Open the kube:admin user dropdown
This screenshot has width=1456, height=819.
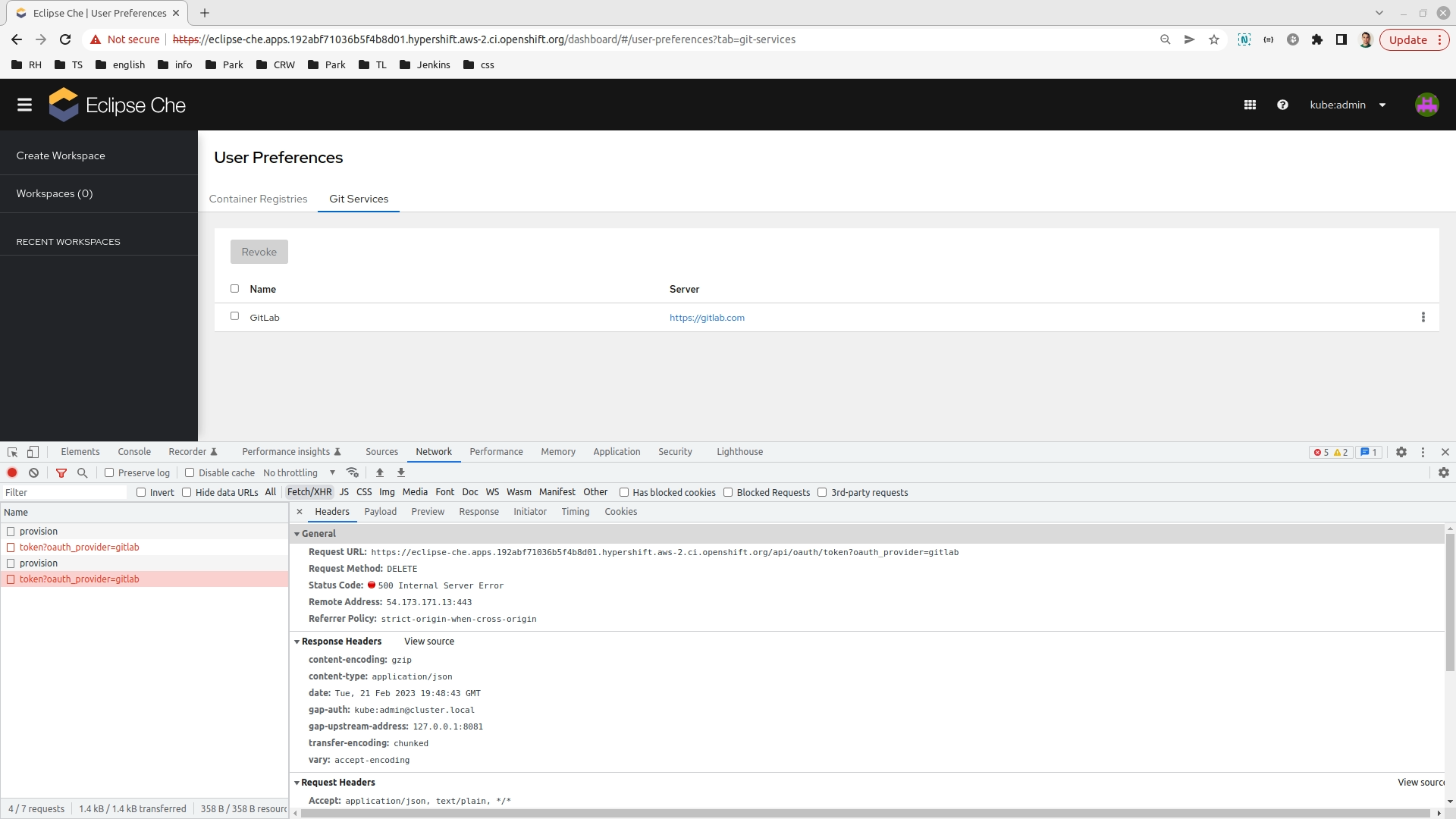[1349, 104]
